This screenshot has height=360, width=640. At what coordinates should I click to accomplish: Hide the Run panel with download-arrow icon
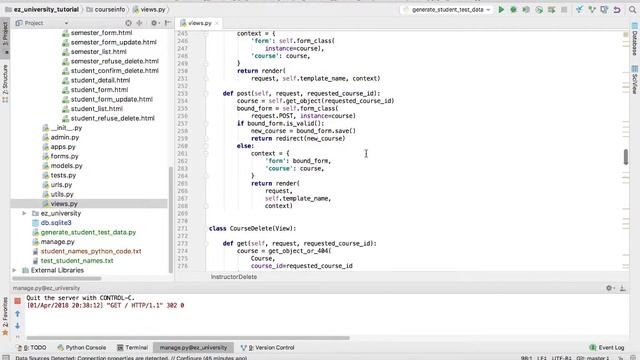623,288
